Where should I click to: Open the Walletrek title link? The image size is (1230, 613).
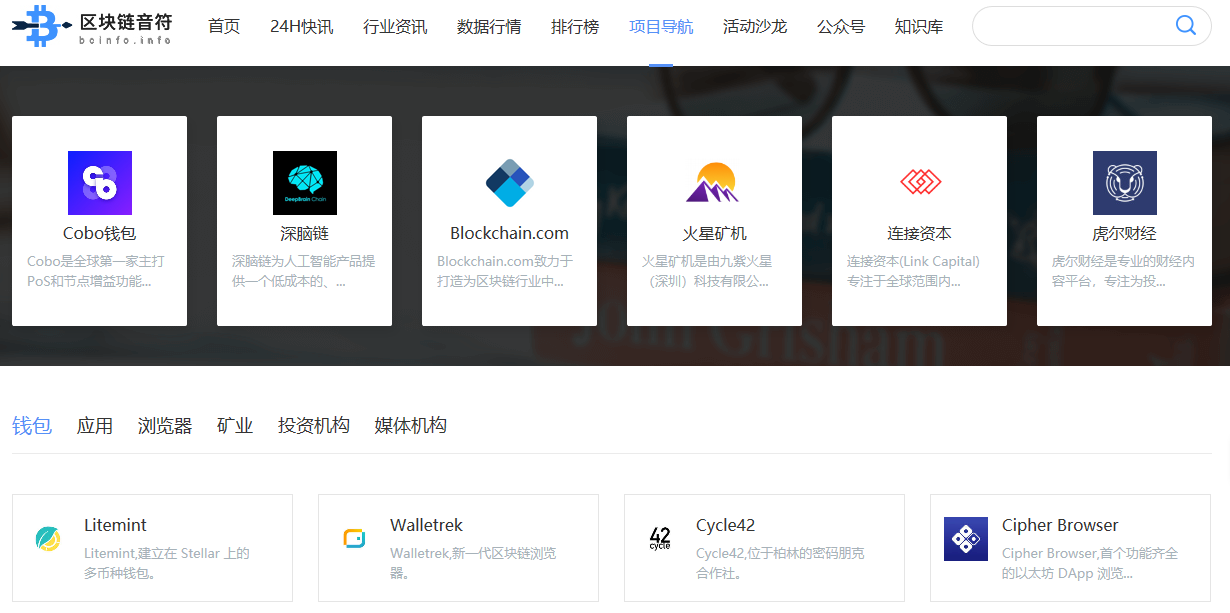[427, 526]
